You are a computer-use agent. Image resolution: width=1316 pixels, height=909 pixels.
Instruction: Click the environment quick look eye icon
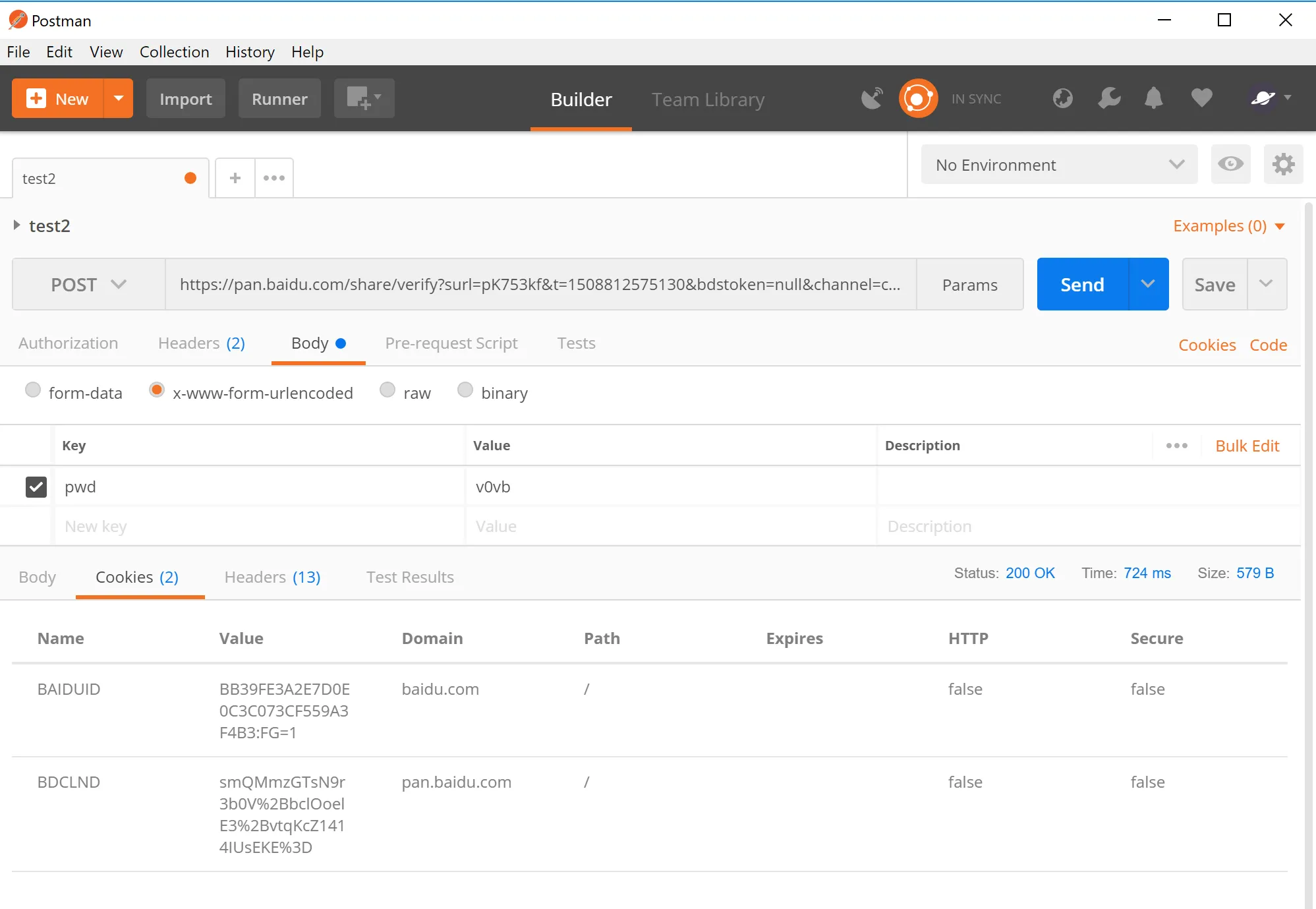[x=1230, y=164]
